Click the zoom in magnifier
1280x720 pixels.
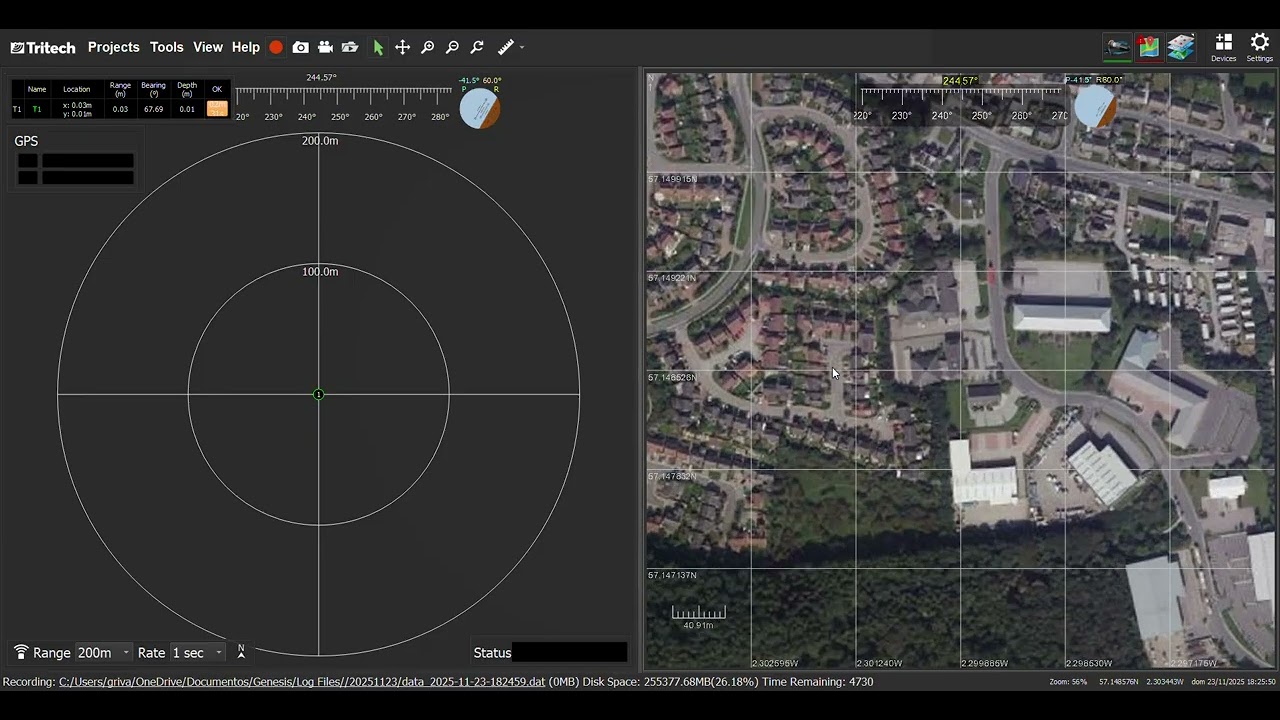427,47
